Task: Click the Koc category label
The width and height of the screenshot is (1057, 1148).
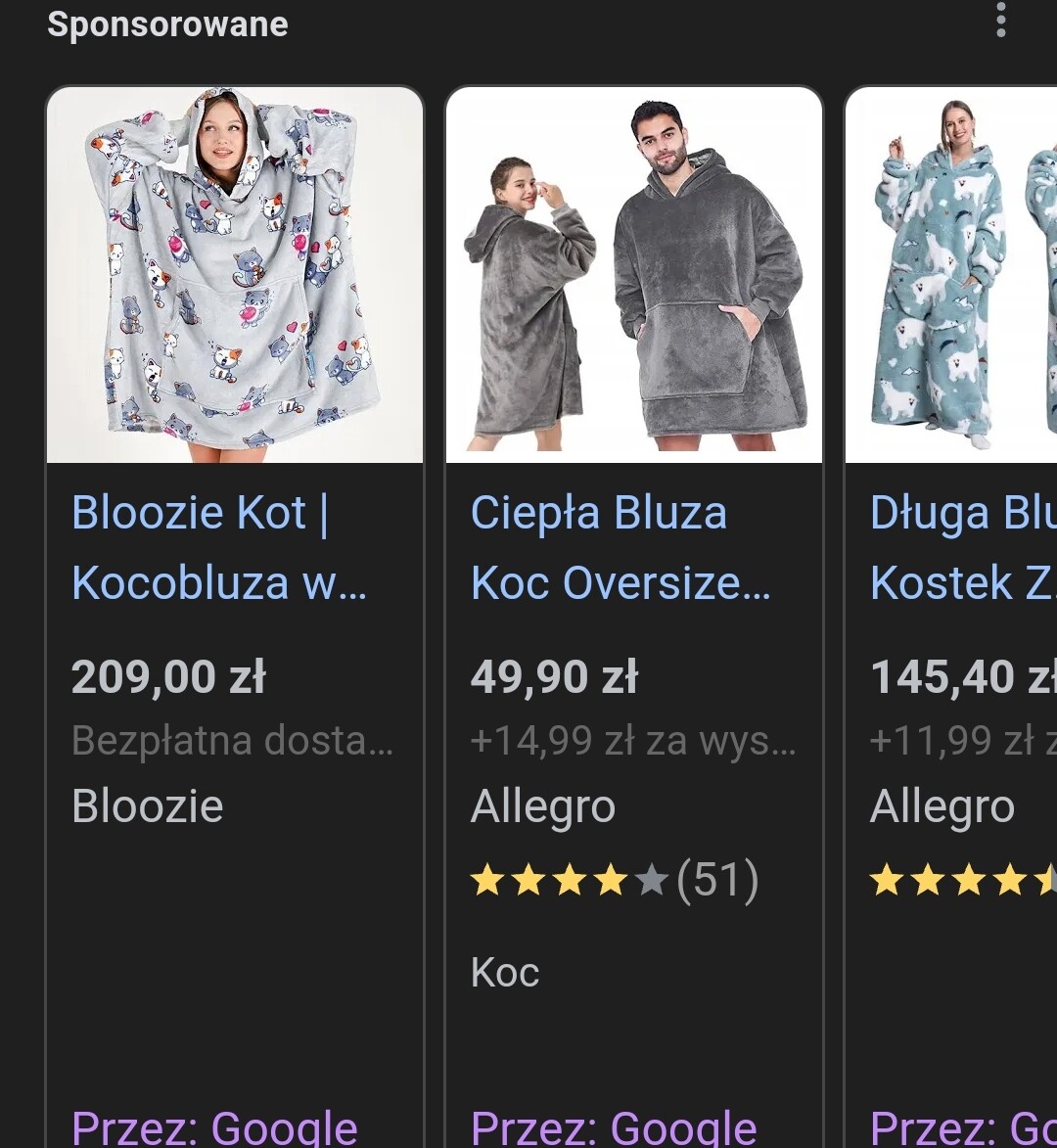Action: [x=504, y=972]
